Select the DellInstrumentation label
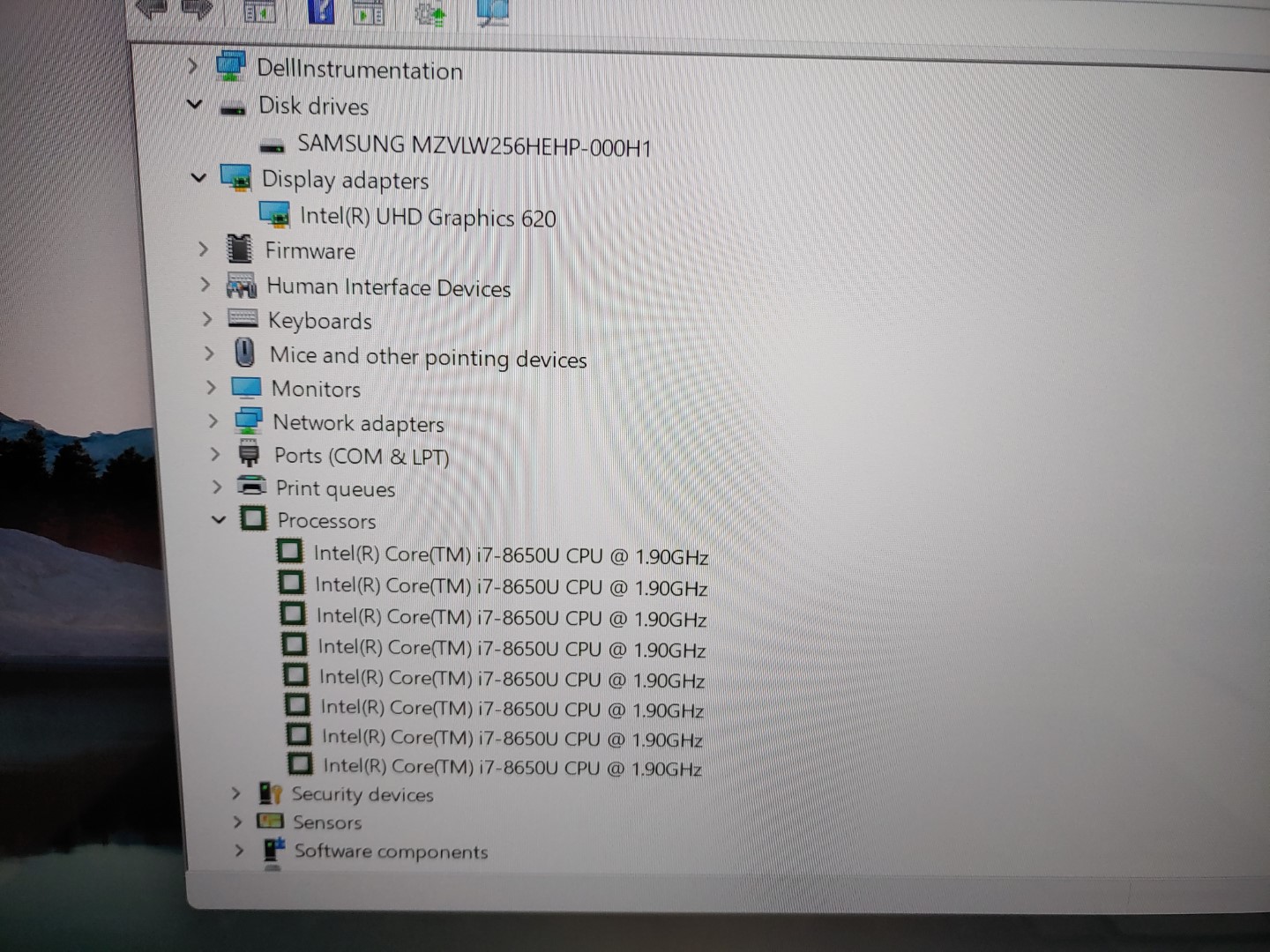 pos(360,70)
